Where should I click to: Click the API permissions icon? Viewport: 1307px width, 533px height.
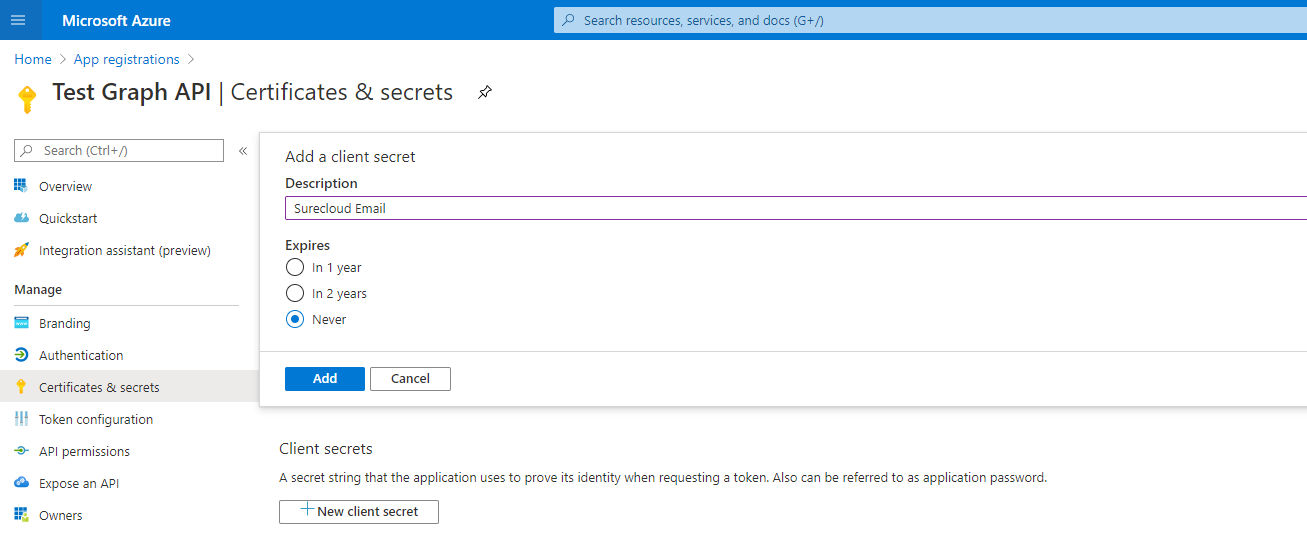coord(21,451)
